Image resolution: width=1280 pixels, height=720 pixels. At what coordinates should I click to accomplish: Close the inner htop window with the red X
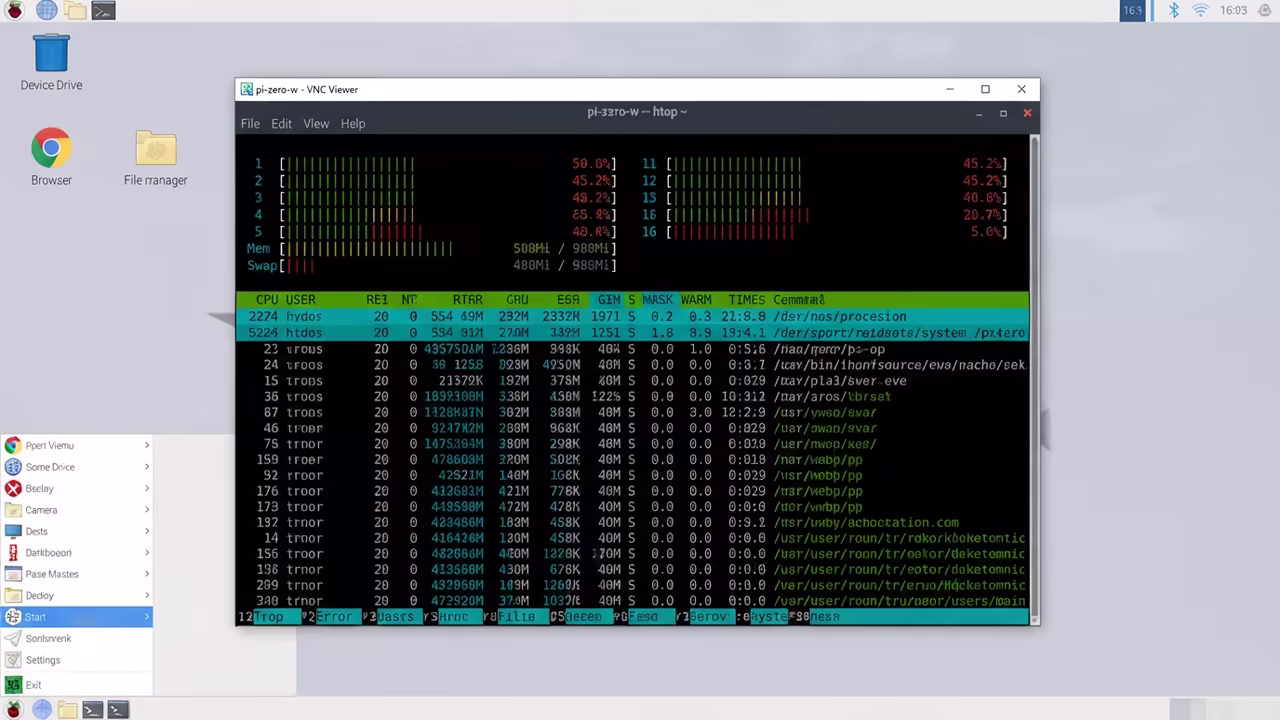(1027, 113)
